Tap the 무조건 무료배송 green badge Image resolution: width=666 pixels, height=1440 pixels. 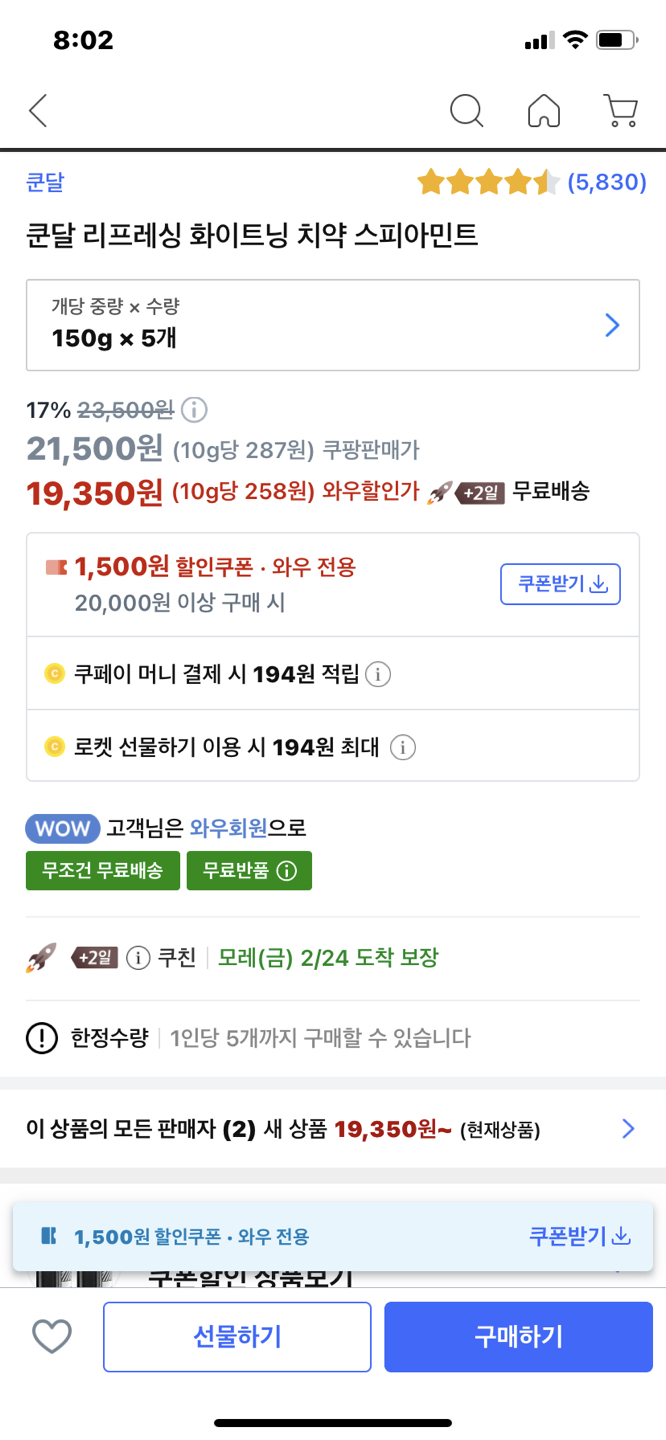(x=102, y=871)
